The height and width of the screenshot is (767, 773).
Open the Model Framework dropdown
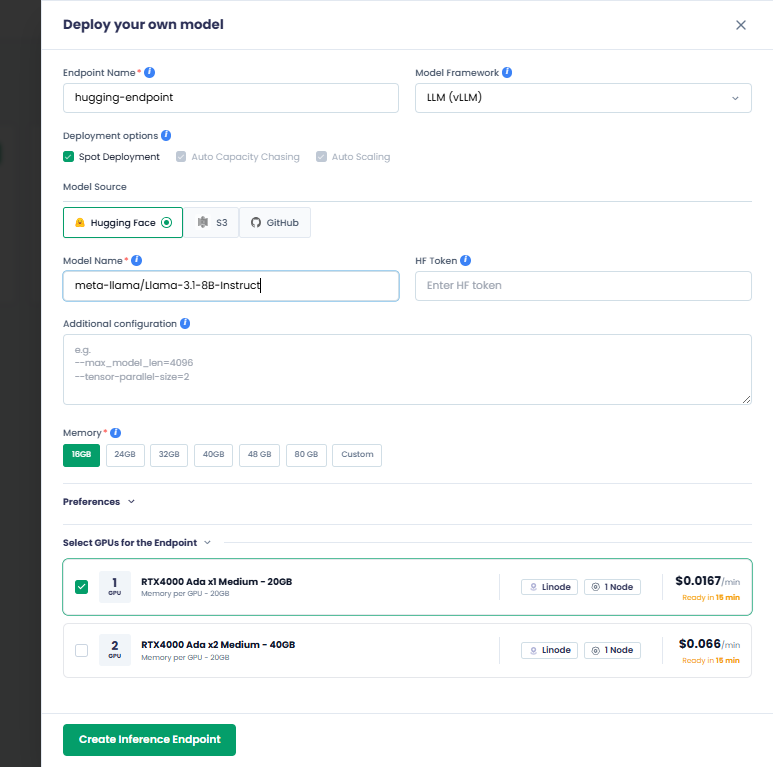pyautogui.click(x=583, y=98)
